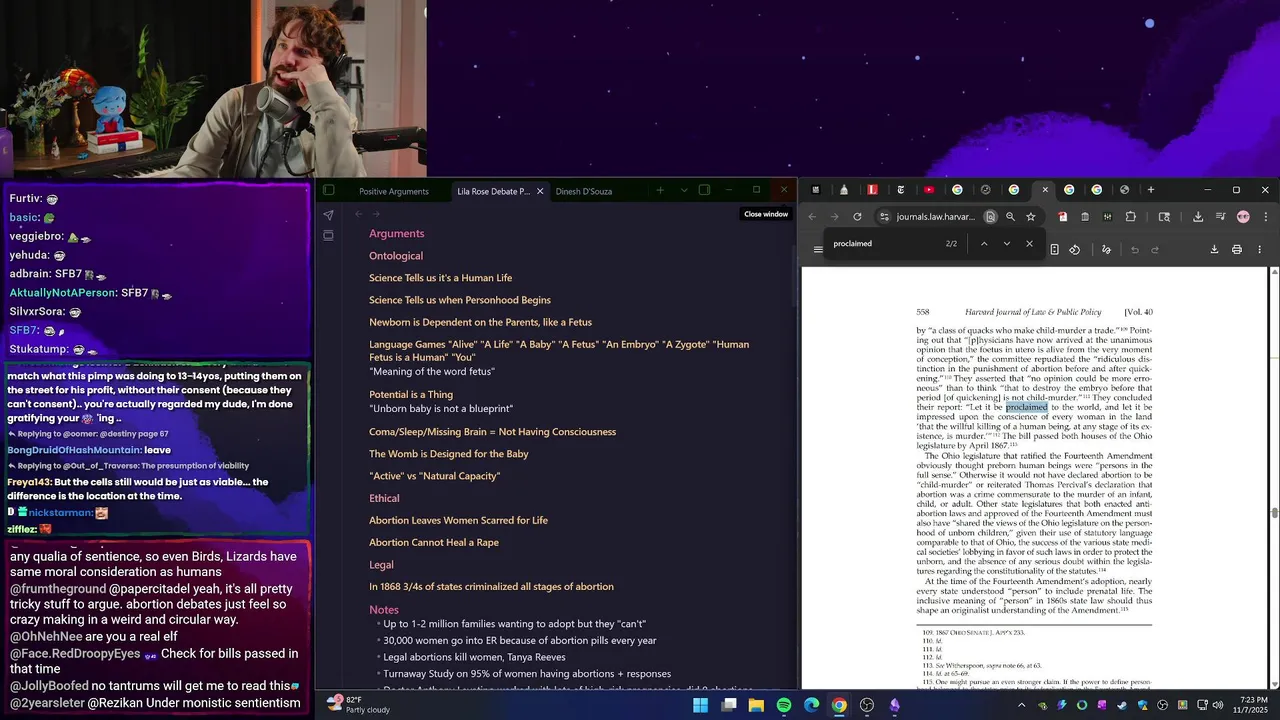Click the Notes heading
The height and width of the screenshot is (720, 1280).
[x=384, y=609]
